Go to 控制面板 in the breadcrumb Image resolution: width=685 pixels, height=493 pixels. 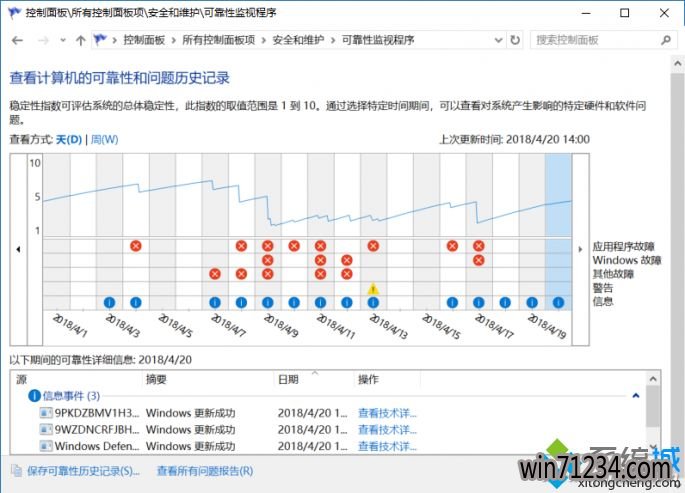(144, 40)
